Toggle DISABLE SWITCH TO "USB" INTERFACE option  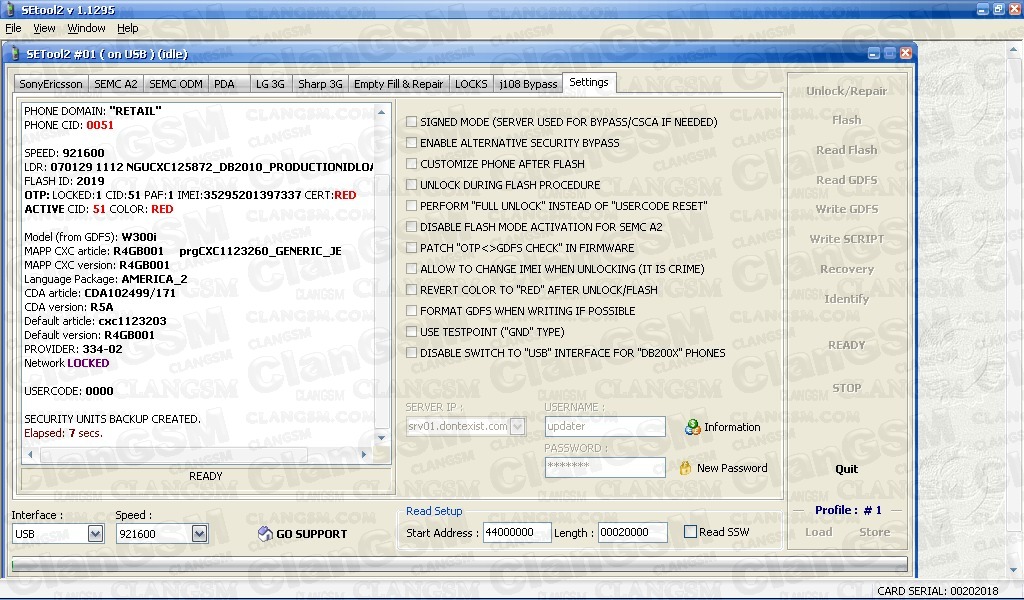coord(411,353)
